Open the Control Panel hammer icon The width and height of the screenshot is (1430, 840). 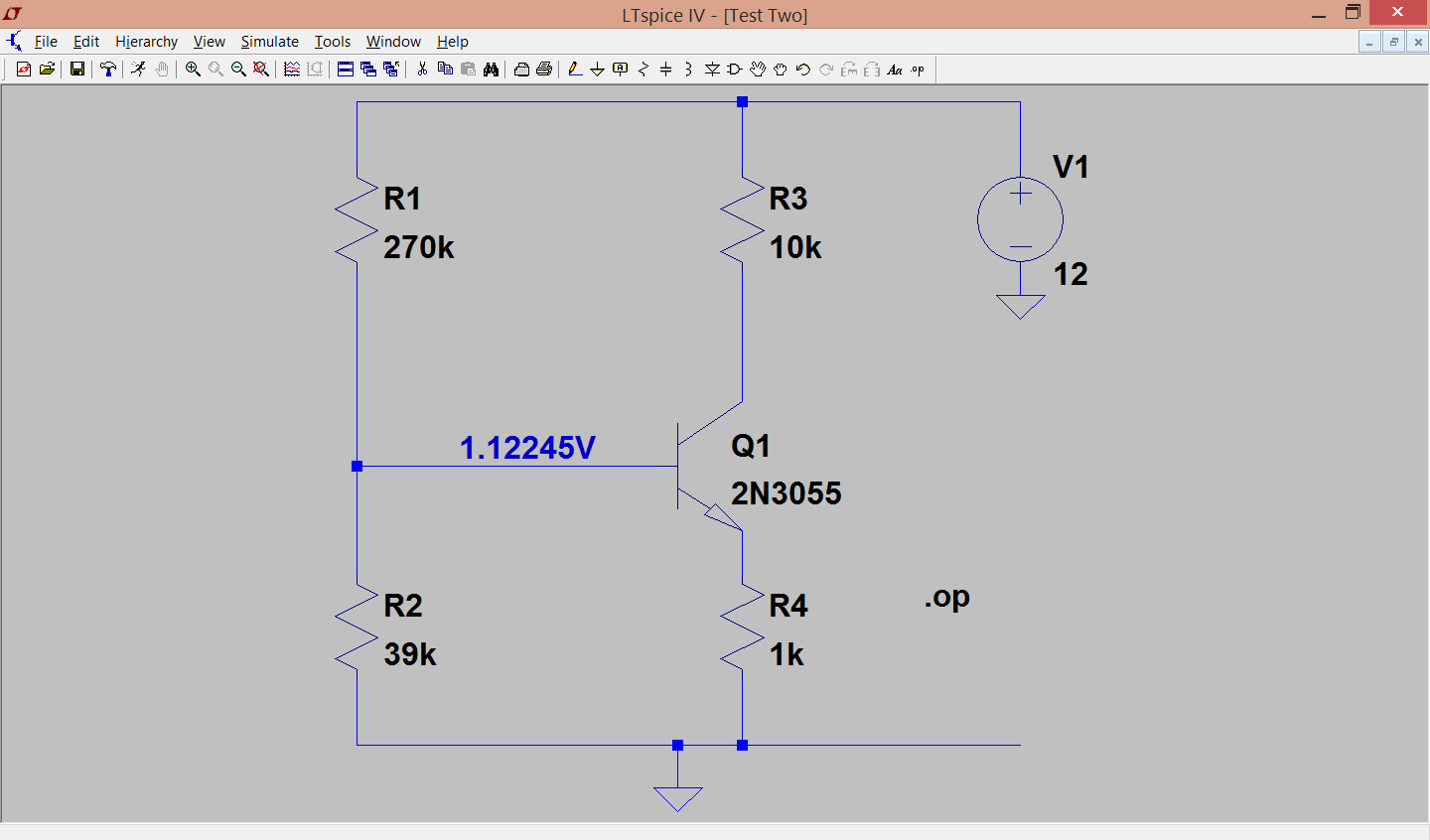[107, 69]
